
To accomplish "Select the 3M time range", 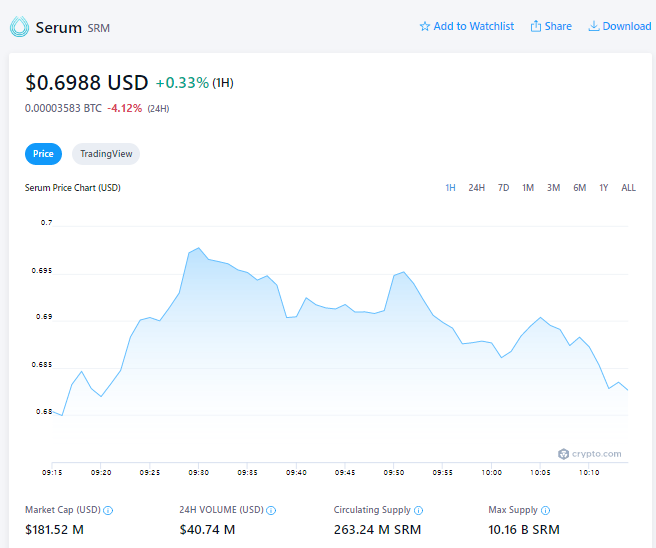I will tap(554, 188).
